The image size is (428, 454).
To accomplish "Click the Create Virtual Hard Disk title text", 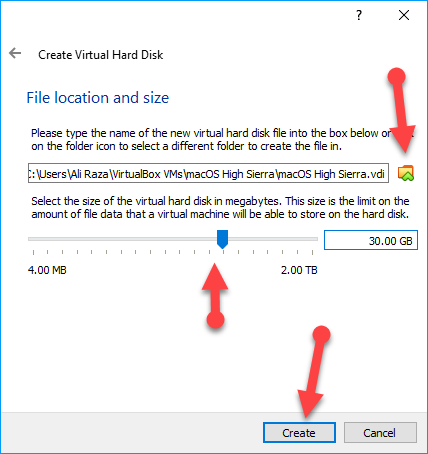I will pyautogui.click(x=101, y=55).
